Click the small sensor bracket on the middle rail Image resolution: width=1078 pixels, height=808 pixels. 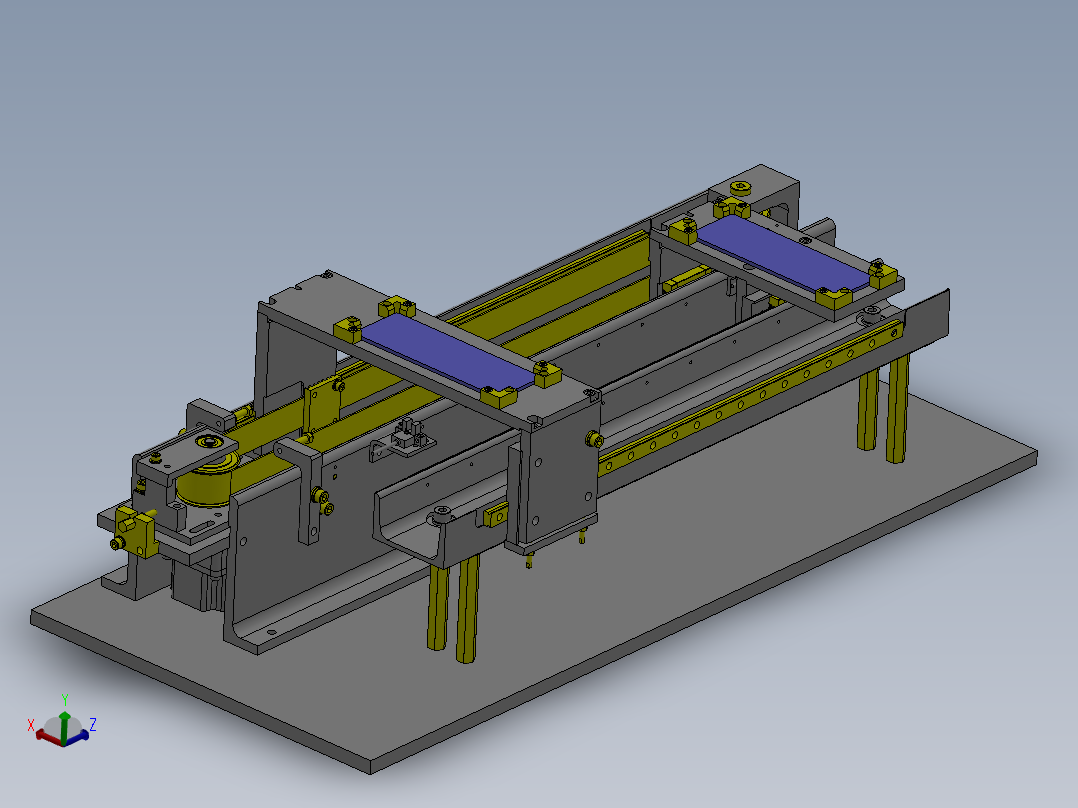click(x=404, y=440)
